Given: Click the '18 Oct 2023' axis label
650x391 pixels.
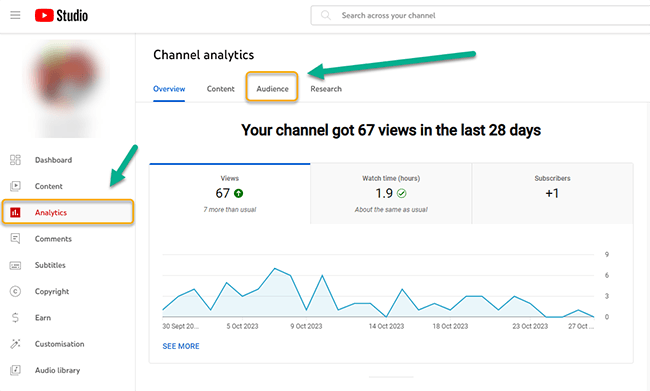Looking at the screenshot, I should tap(450, 326).
